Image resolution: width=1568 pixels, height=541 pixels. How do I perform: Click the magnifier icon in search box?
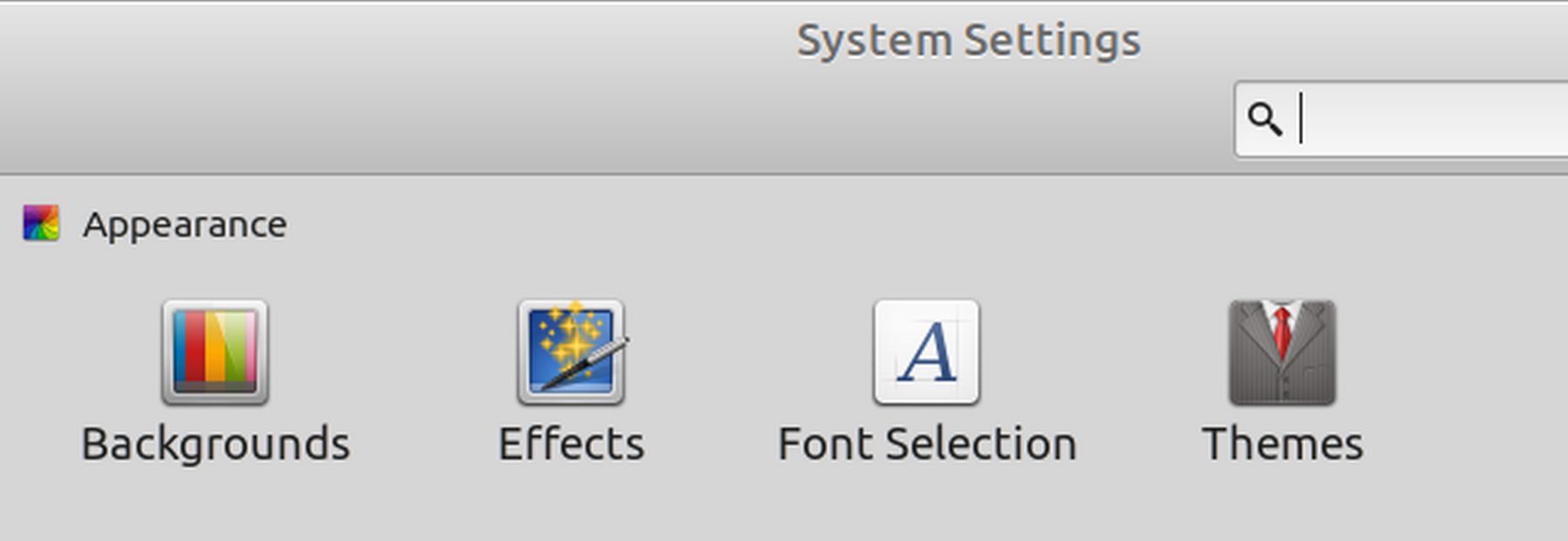(1264, 119)
